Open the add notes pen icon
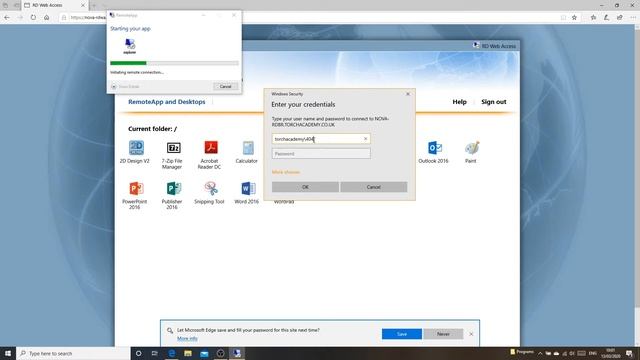640x360 pixels. (x=607, y=18)
